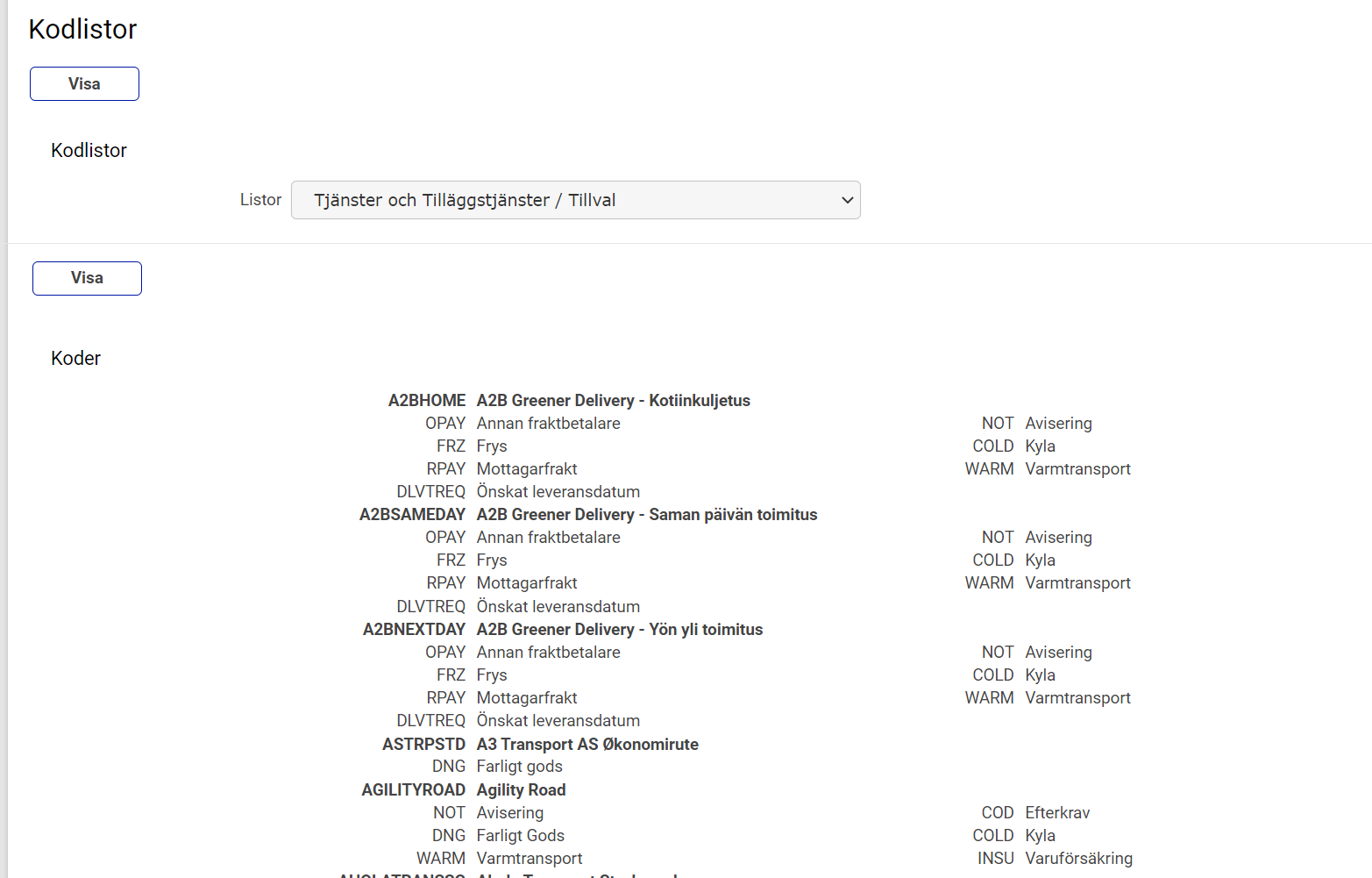Click Farligt gods under ASTRPSTD
The image size is (1372, 878).
(520, 766)
